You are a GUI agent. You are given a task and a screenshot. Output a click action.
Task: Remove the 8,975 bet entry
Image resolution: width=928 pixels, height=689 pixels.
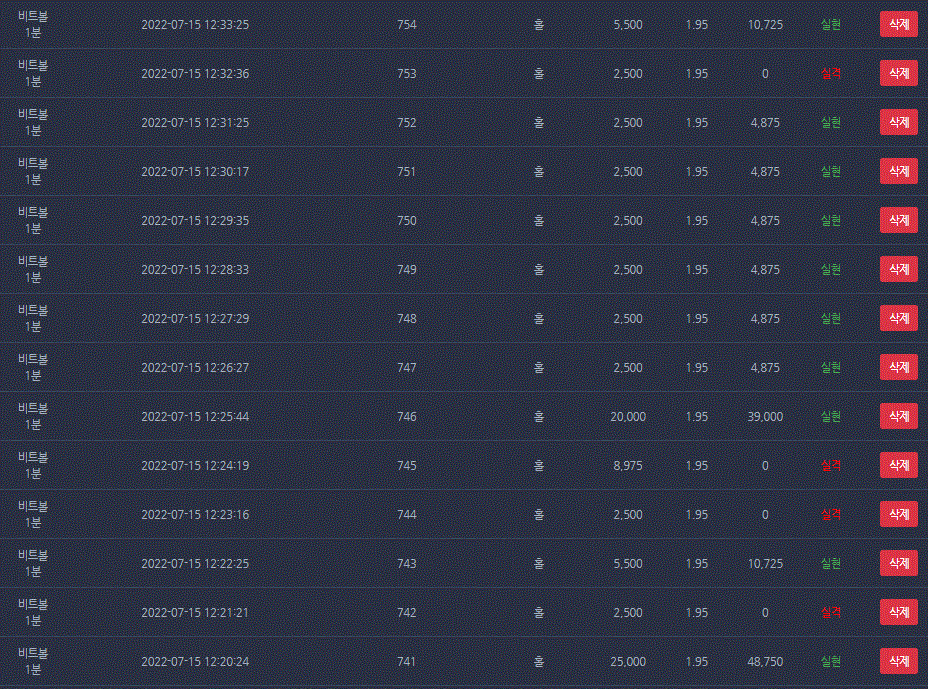pyautogui.click(x=898, y=465)
